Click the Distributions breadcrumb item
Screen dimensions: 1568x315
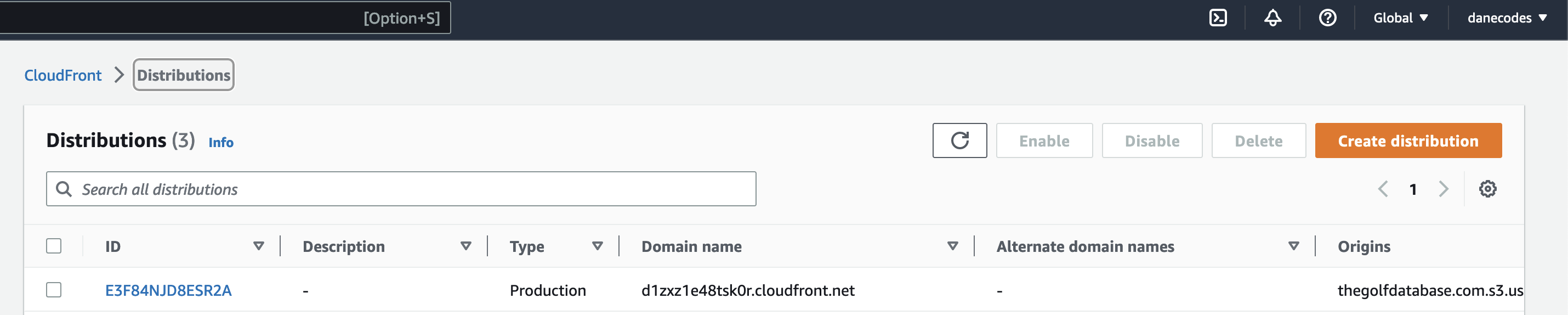point(183,75)
